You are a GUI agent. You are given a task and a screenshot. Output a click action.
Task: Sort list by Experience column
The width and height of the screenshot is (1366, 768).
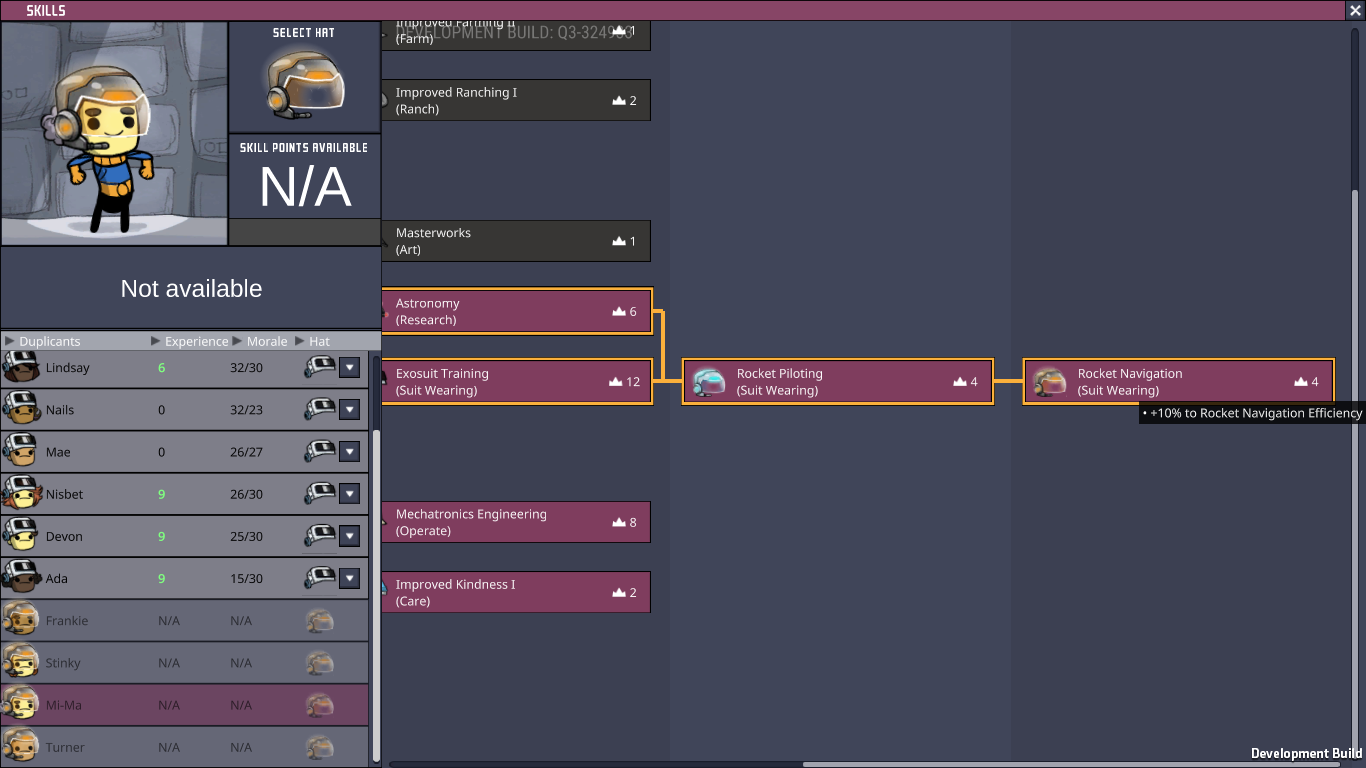coord(195,341)
